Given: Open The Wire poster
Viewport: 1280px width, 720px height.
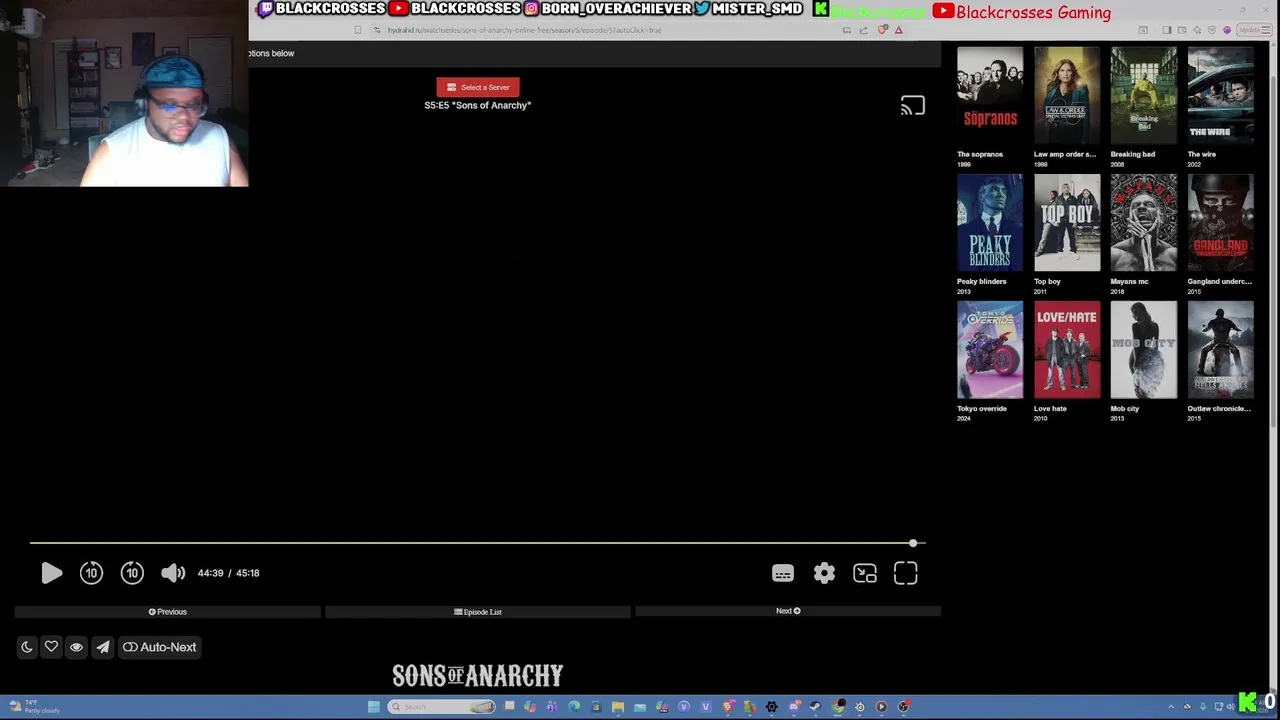Looking at the screenshot, I should [1220, 95].
